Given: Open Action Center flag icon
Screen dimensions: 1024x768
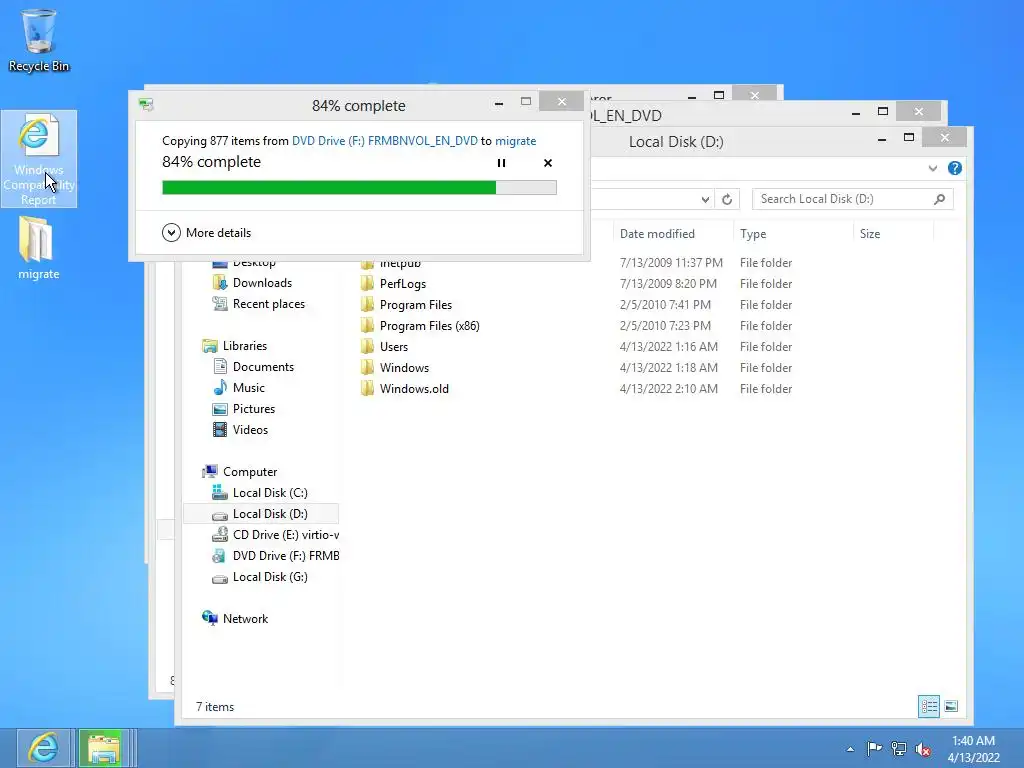Looking at the screenshot, I should click(x=874, y=748).
